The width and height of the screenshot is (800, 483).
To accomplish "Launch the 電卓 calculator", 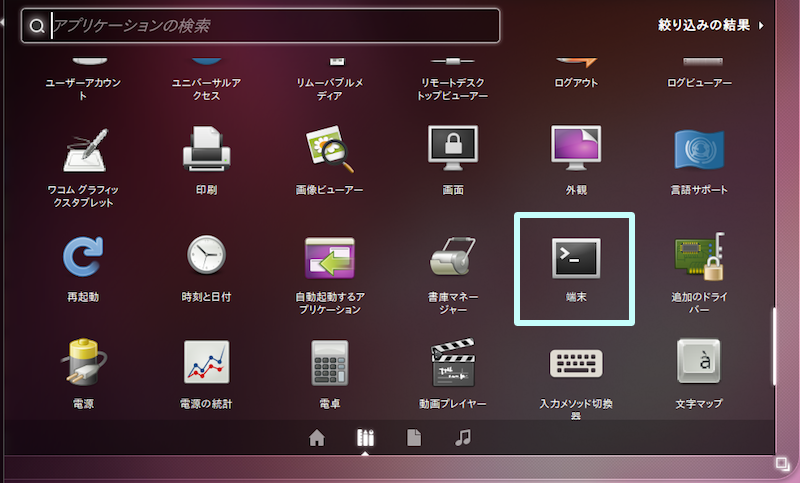I will pos(330,363).
